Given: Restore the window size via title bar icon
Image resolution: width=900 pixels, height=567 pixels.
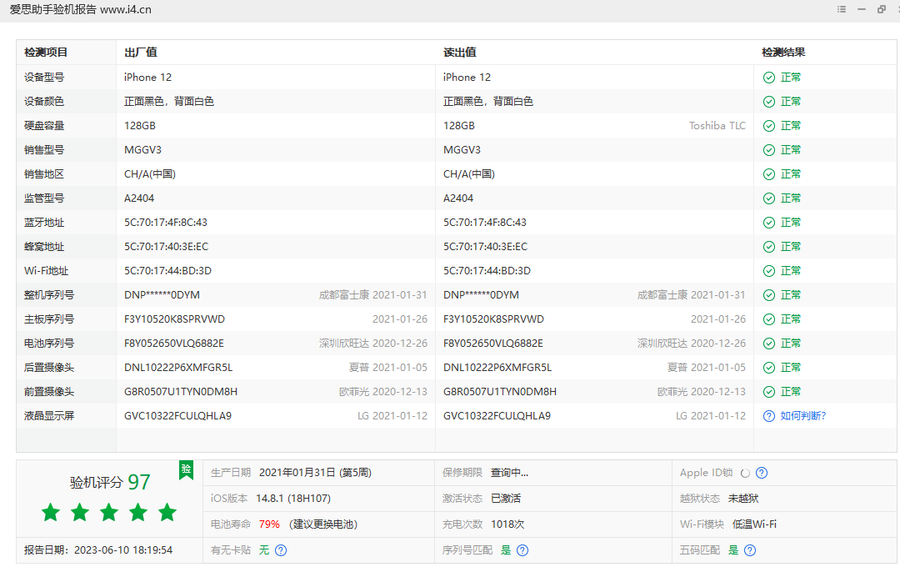Looking at the screenshot, I should point(882,9).
